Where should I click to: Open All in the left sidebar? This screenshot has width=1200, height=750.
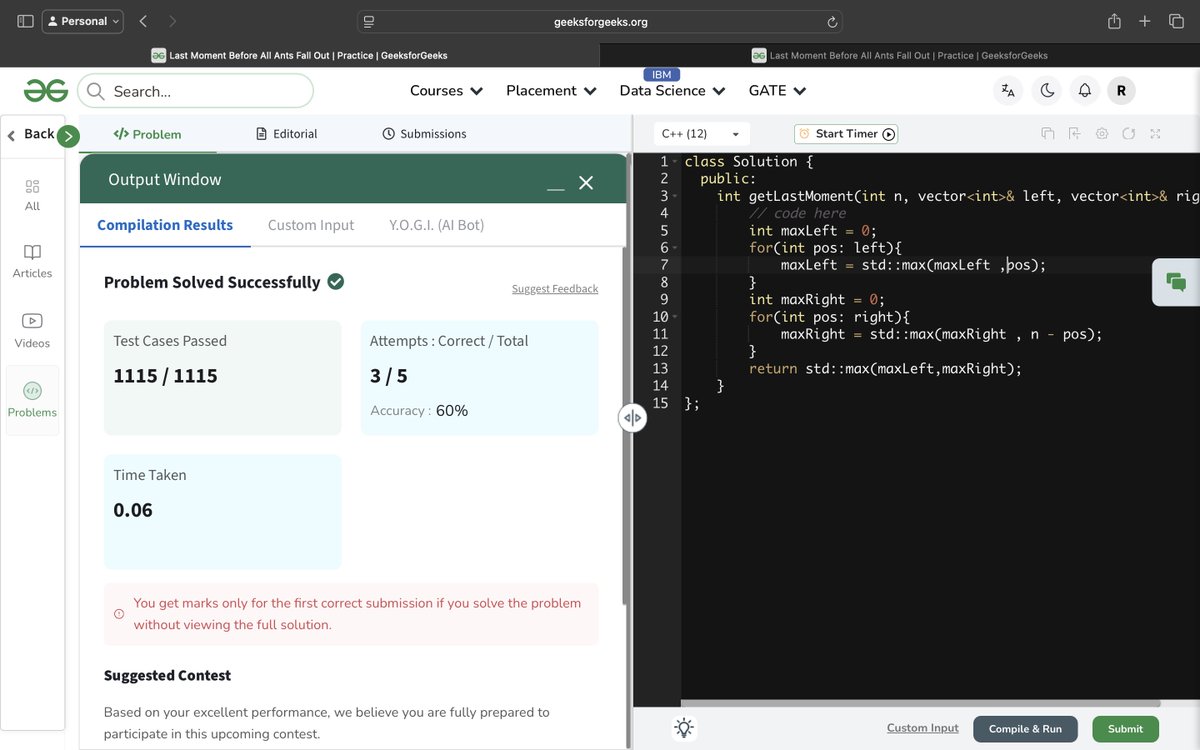(x=32, y=195)
